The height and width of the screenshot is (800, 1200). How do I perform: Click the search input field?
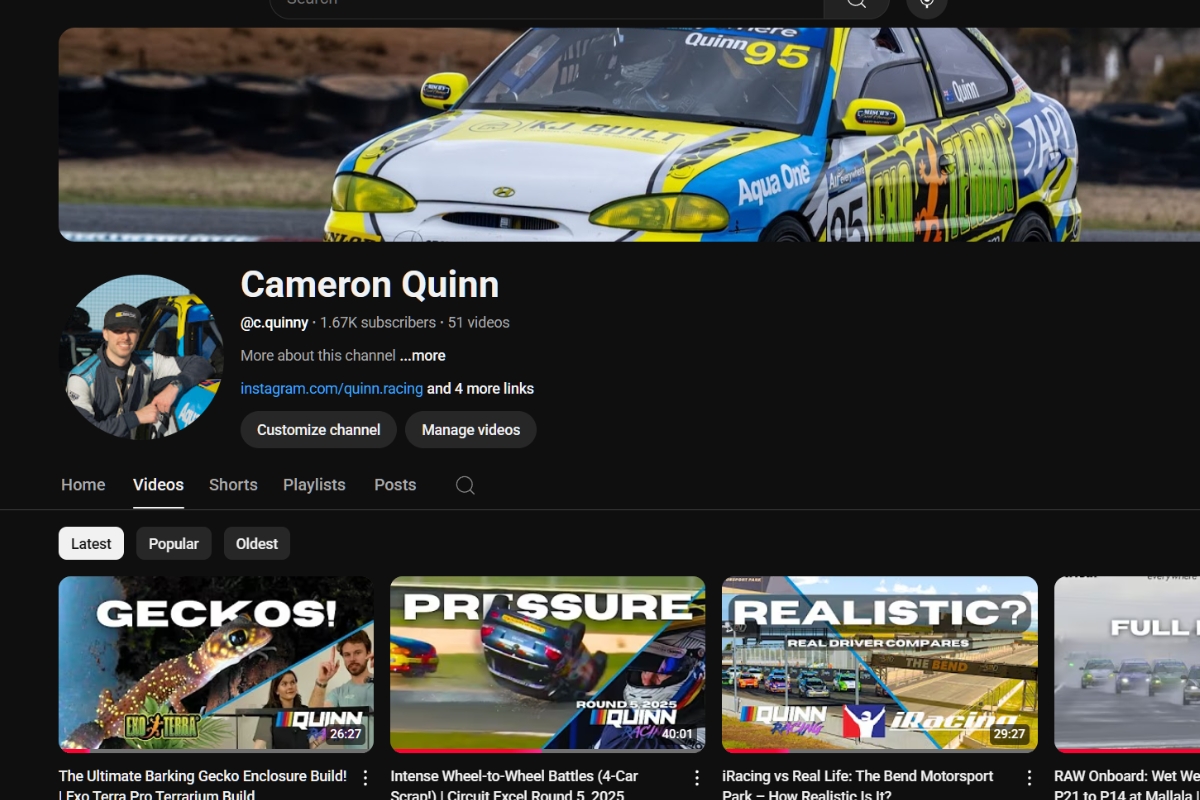click(x=546, y=5)
